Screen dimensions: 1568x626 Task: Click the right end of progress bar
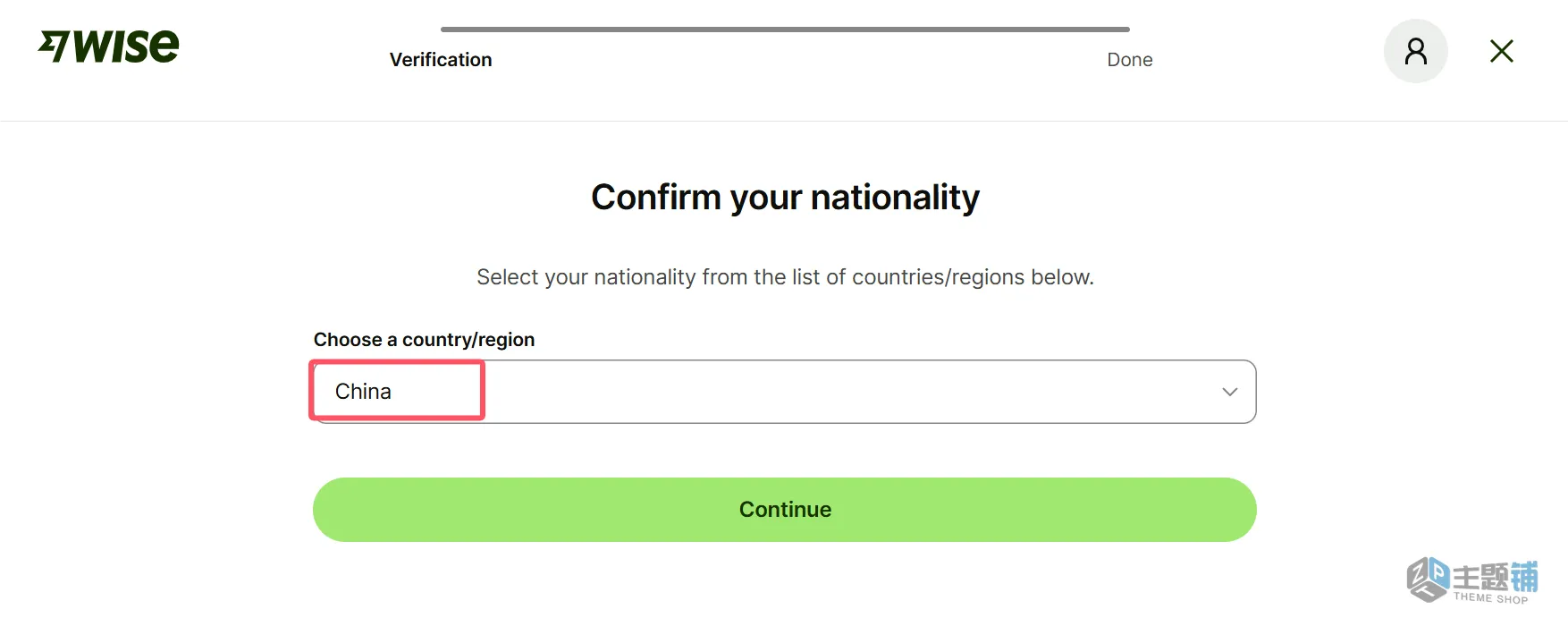[x=1125, y=30]
